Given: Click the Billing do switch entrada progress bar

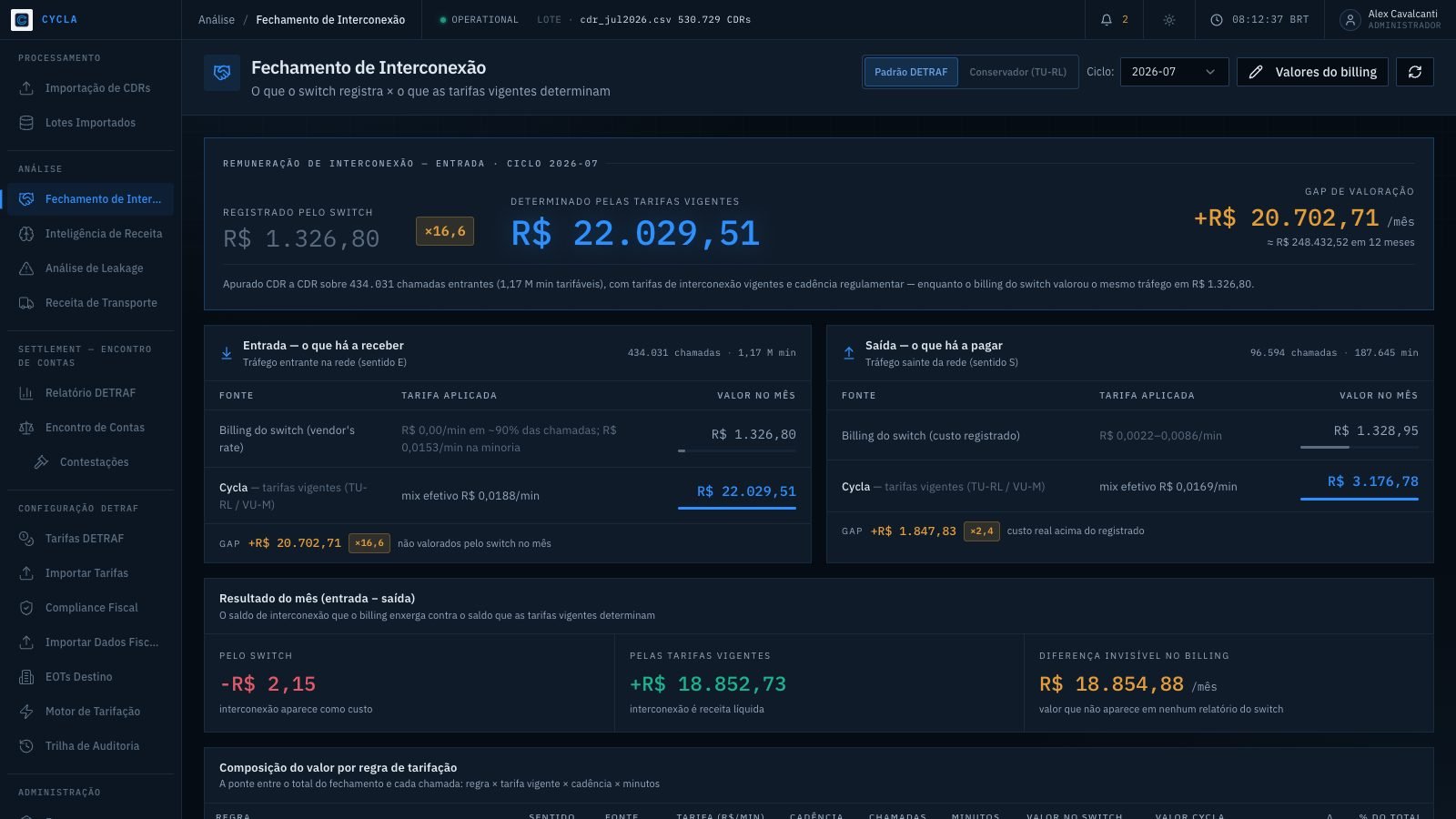Looking at the screenshot, I should point(737,450).
